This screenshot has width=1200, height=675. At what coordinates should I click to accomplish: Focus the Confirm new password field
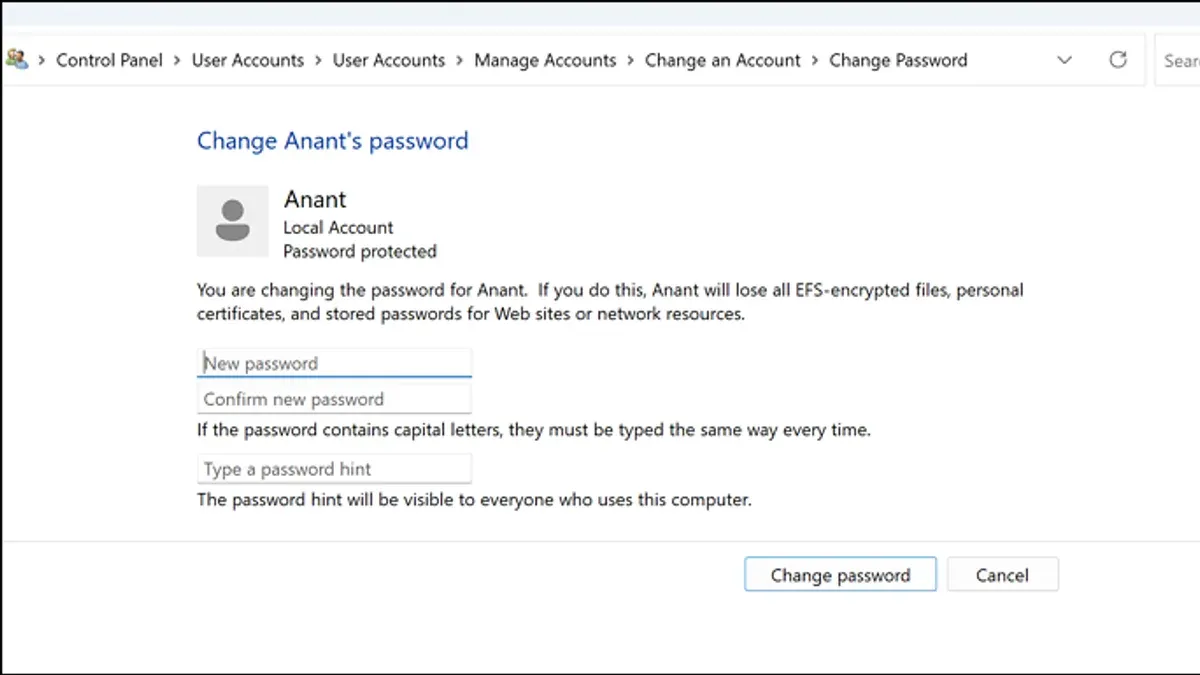pyautogui.click(x=334, y=399)
